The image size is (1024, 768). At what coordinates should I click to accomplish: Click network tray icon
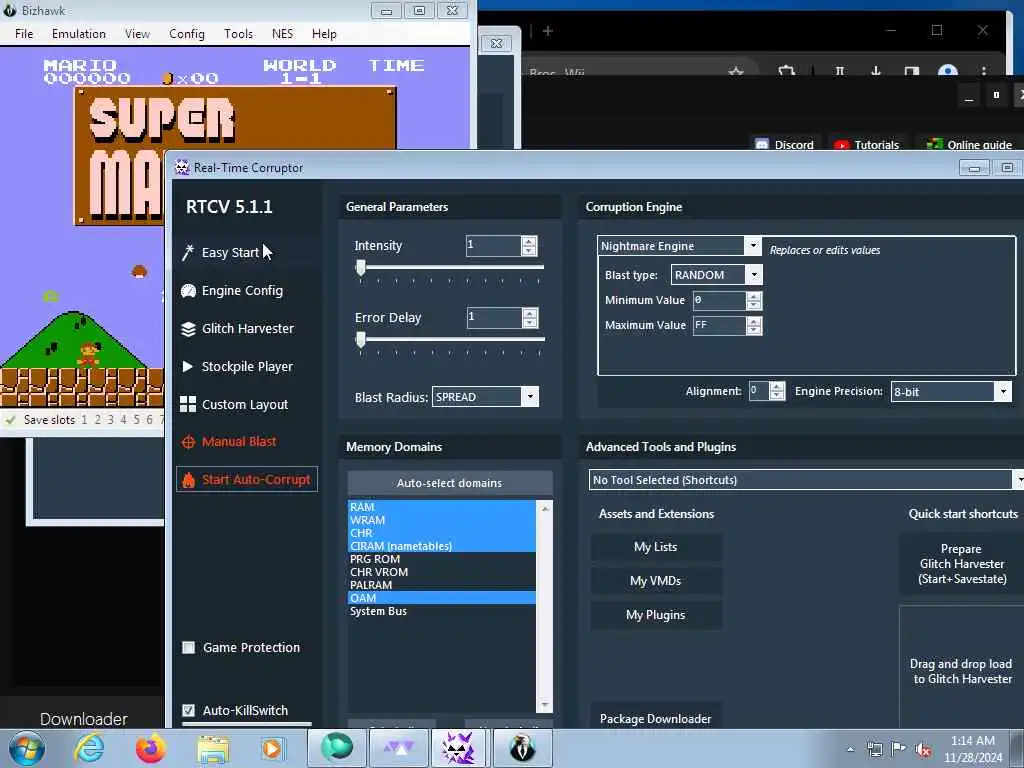874,749
